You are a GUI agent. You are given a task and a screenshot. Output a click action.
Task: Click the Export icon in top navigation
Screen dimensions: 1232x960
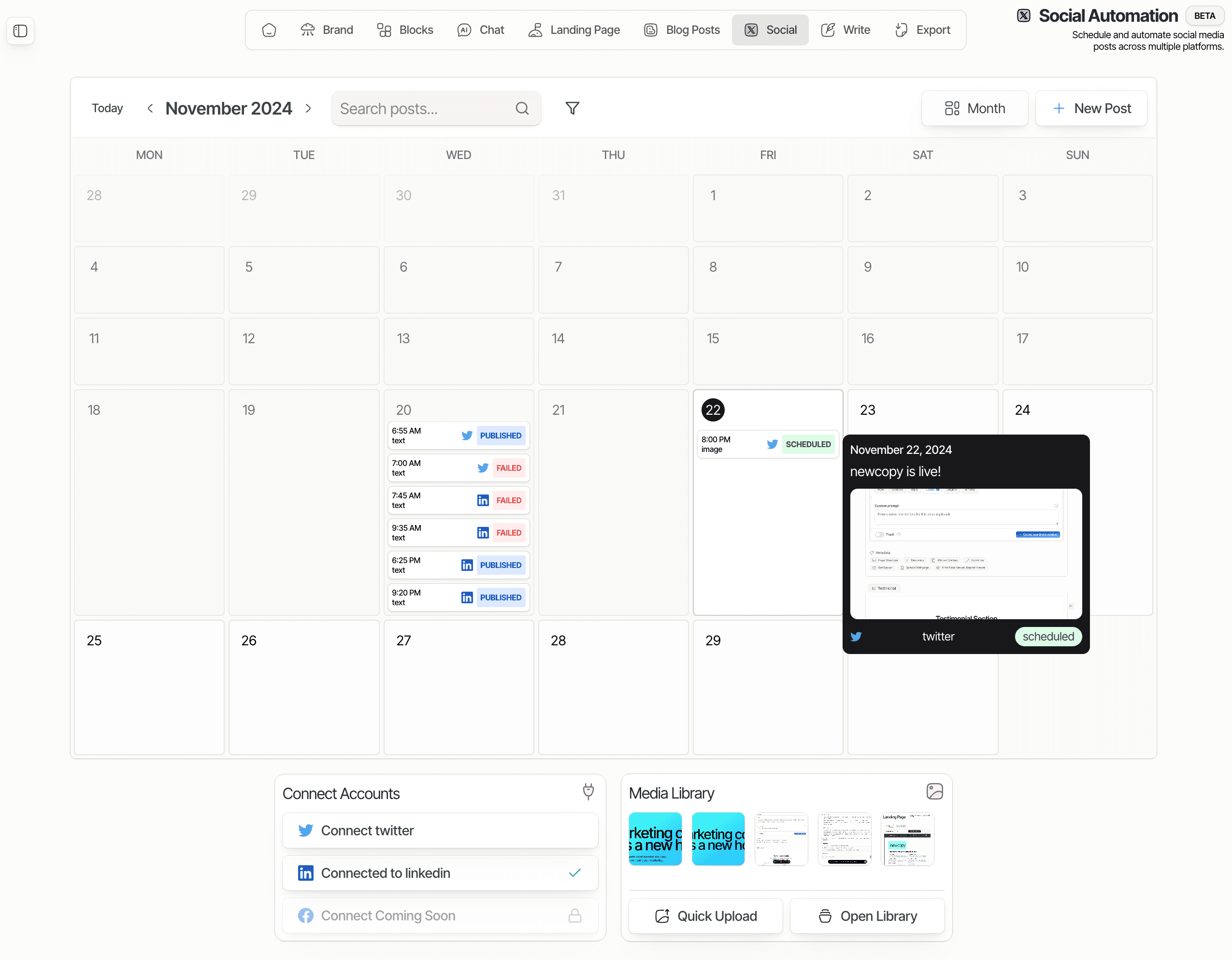901,29
